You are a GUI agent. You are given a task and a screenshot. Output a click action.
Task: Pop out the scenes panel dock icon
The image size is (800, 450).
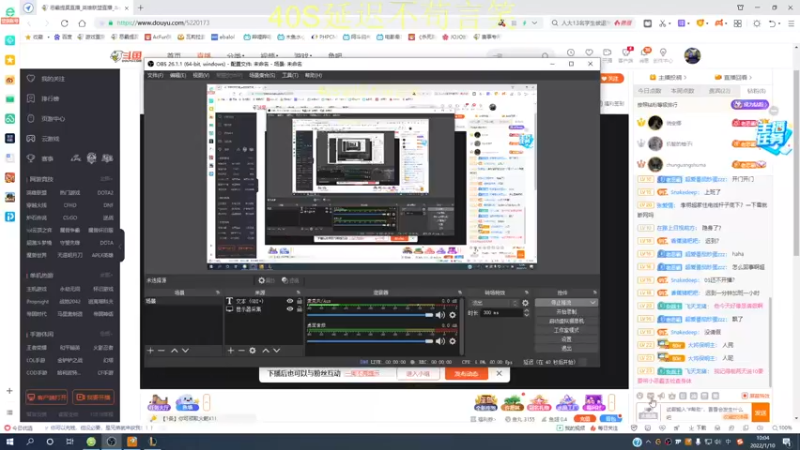218,293
